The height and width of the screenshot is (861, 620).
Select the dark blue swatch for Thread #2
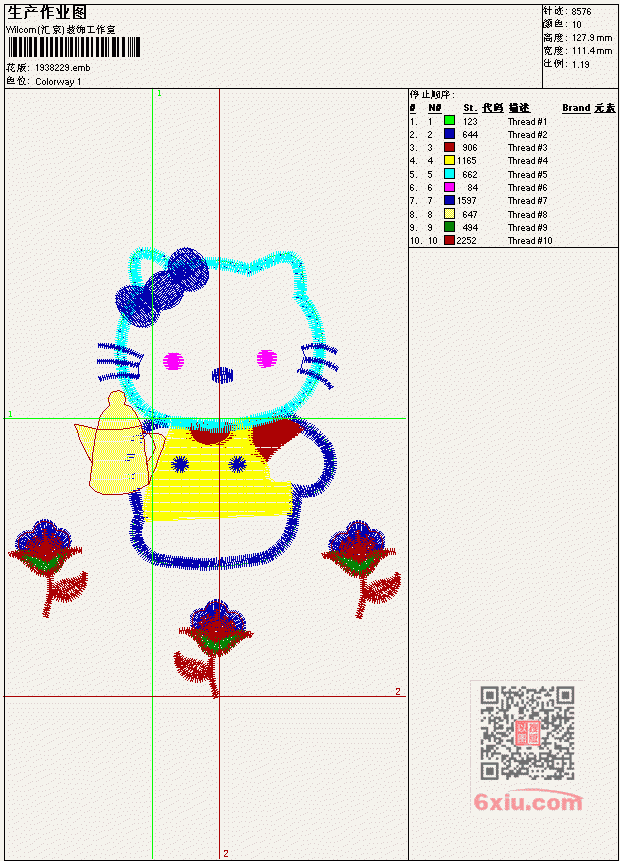coord(449,134)
